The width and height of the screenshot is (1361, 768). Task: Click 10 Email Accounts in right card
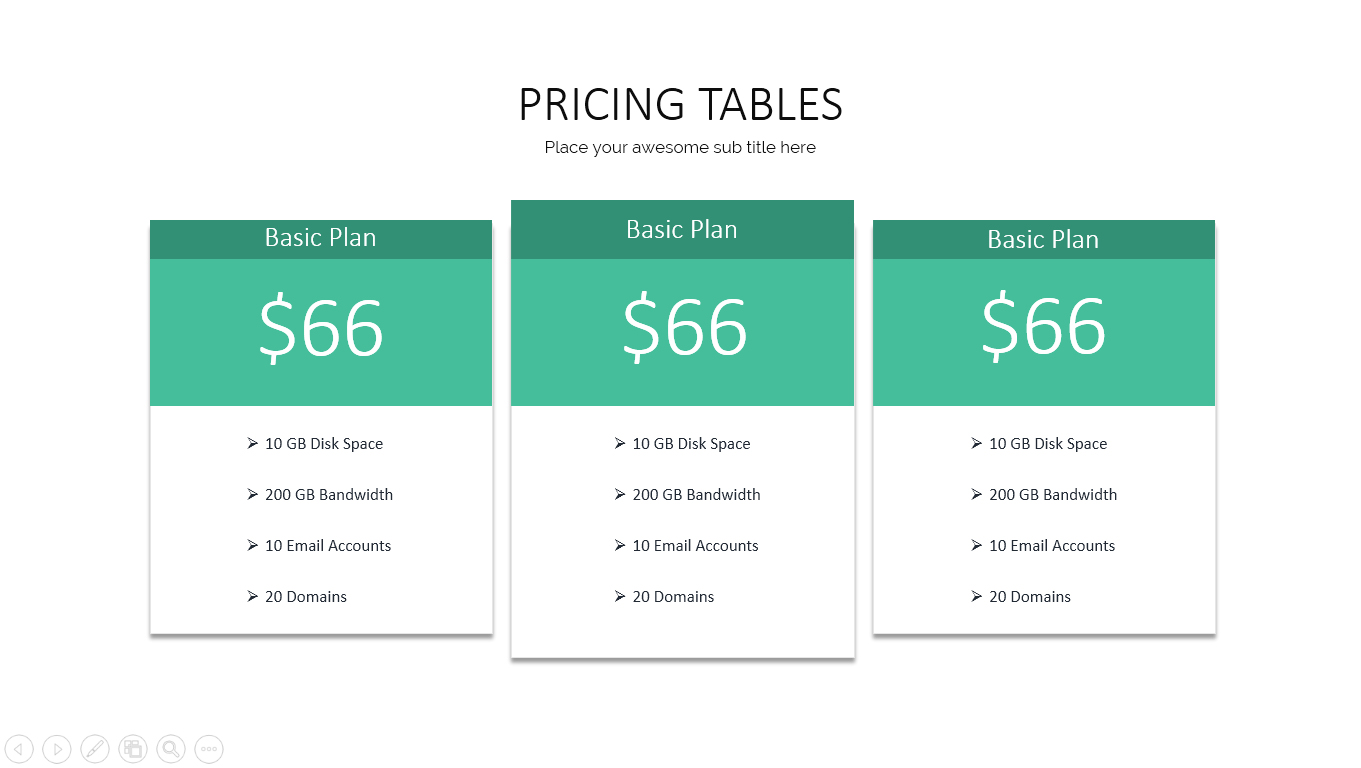point(1051,546)
